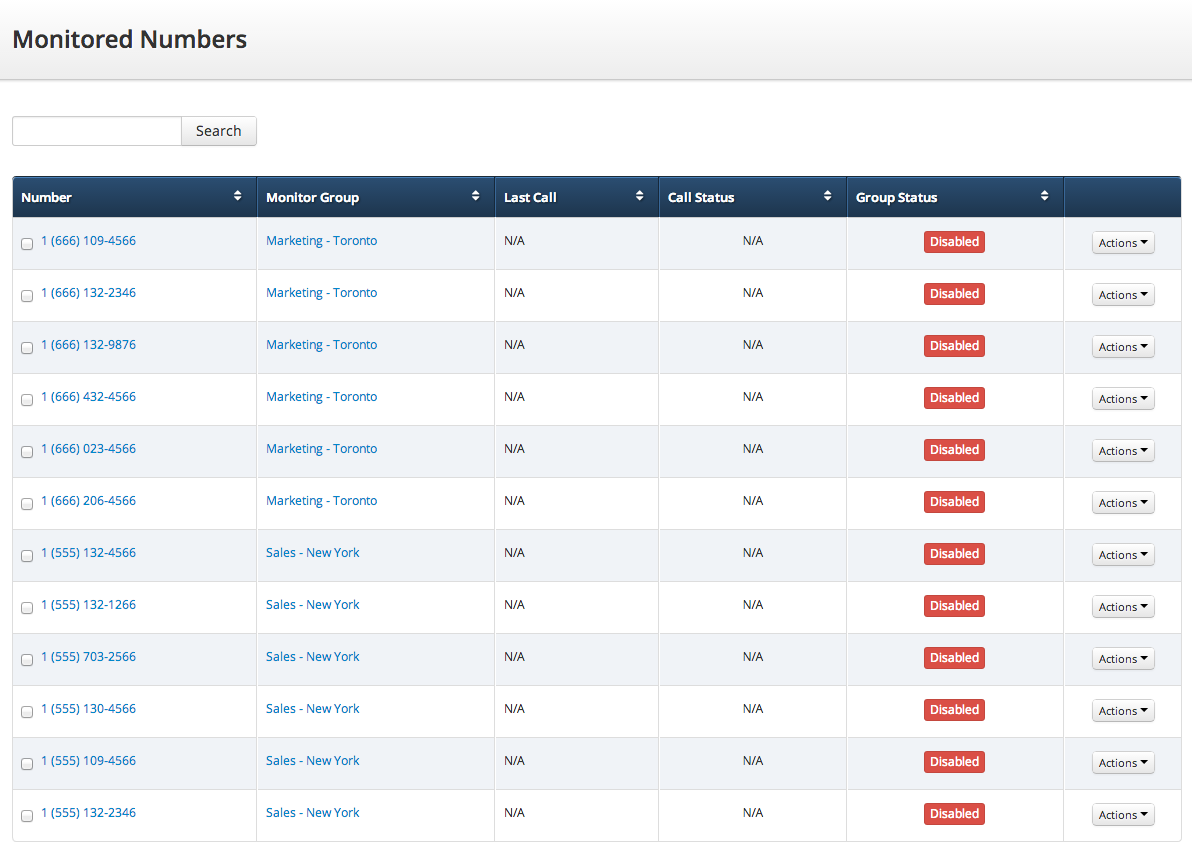Open Sales - New York for 1 (555) 130-4566
The height and width of the screenshot is (843, 1192).
(x=312, y=709)
